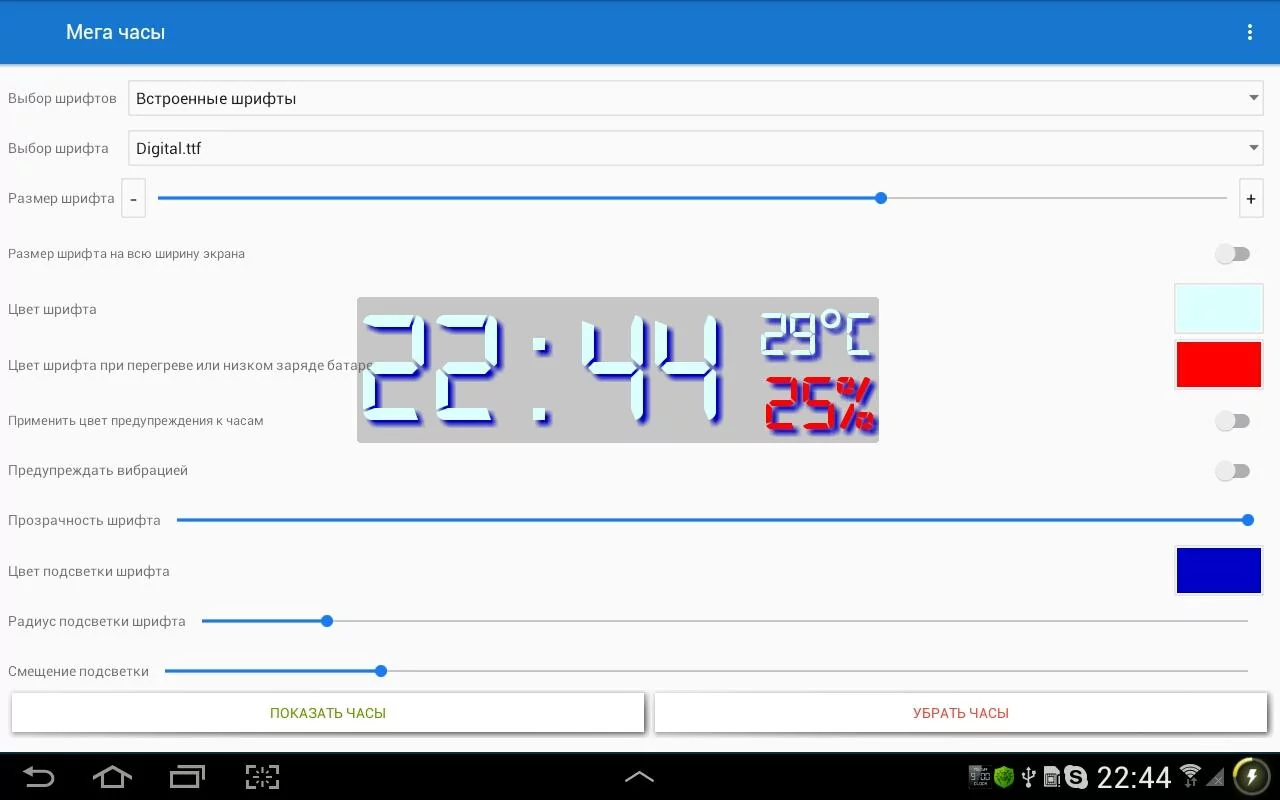
Task: Open the blue font glow color swatch
Action: 1219,571
